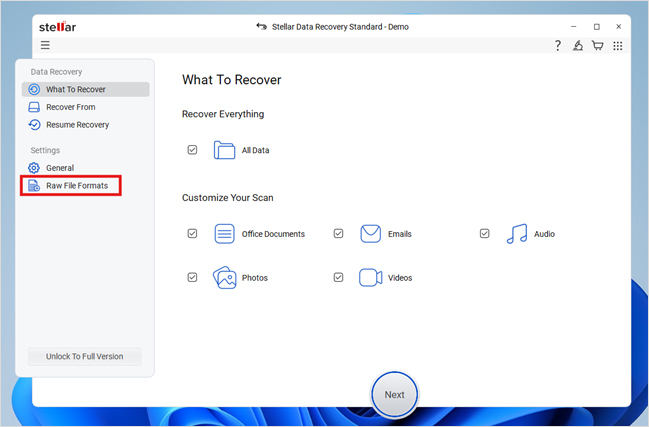Open the shopping cart buy icon
Screen dimensions: 649x427
click(598, 46)
